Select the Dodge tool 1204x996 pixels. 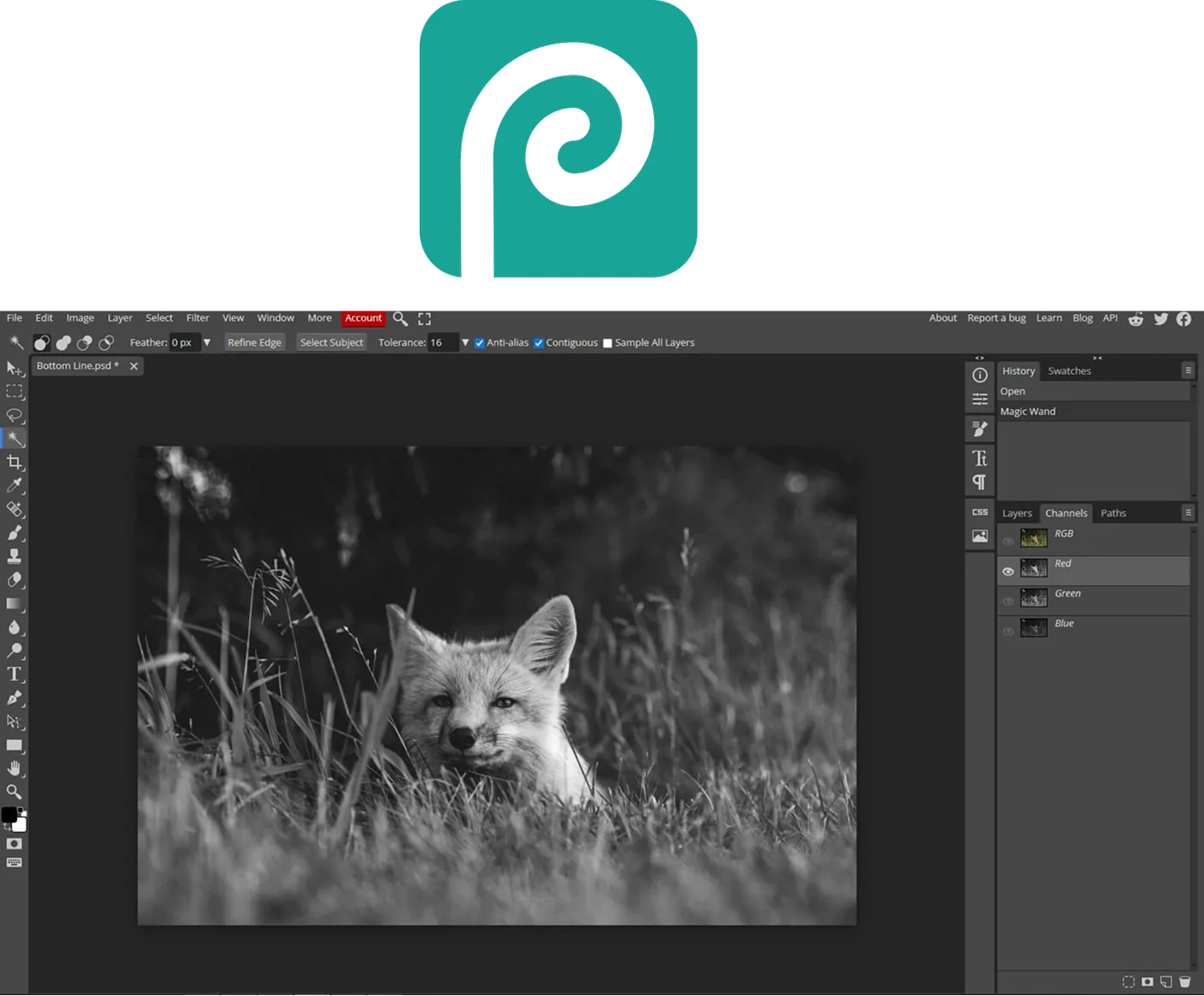click(15, 650)
